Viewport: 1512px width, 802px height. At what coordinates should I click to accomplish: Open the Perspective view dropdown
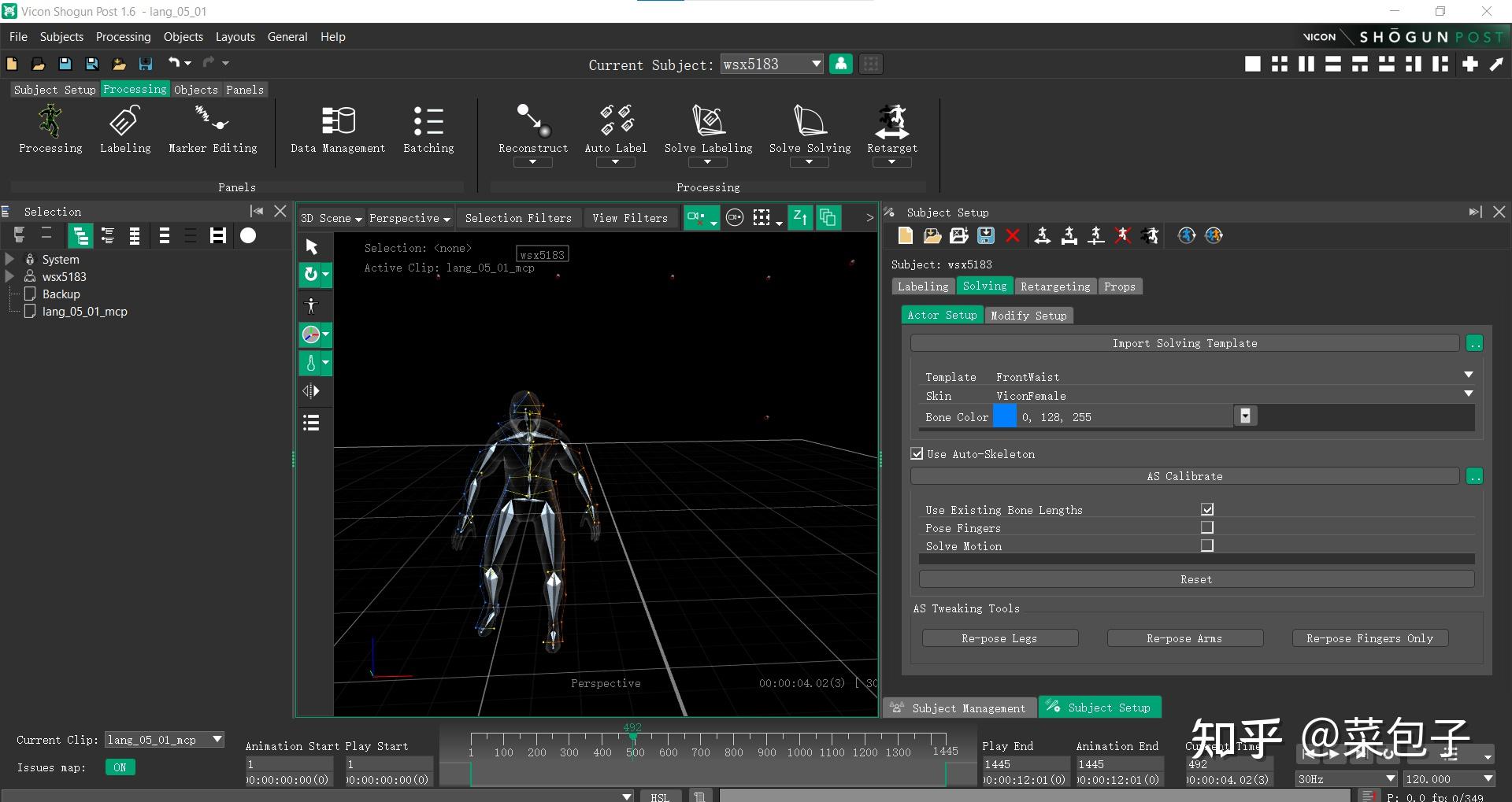(409, 218)
